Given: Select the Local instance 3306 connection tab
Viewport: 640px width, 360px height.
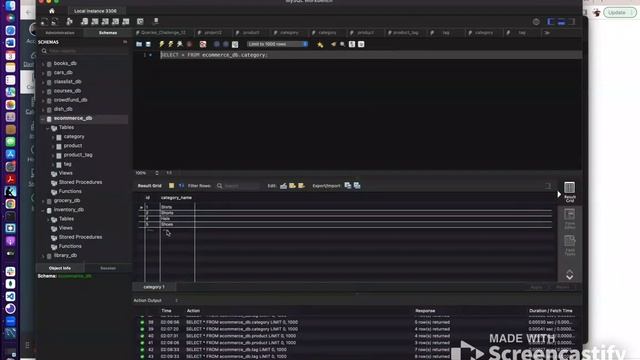Looking at the screenshot, I should (x=95, y=11).
